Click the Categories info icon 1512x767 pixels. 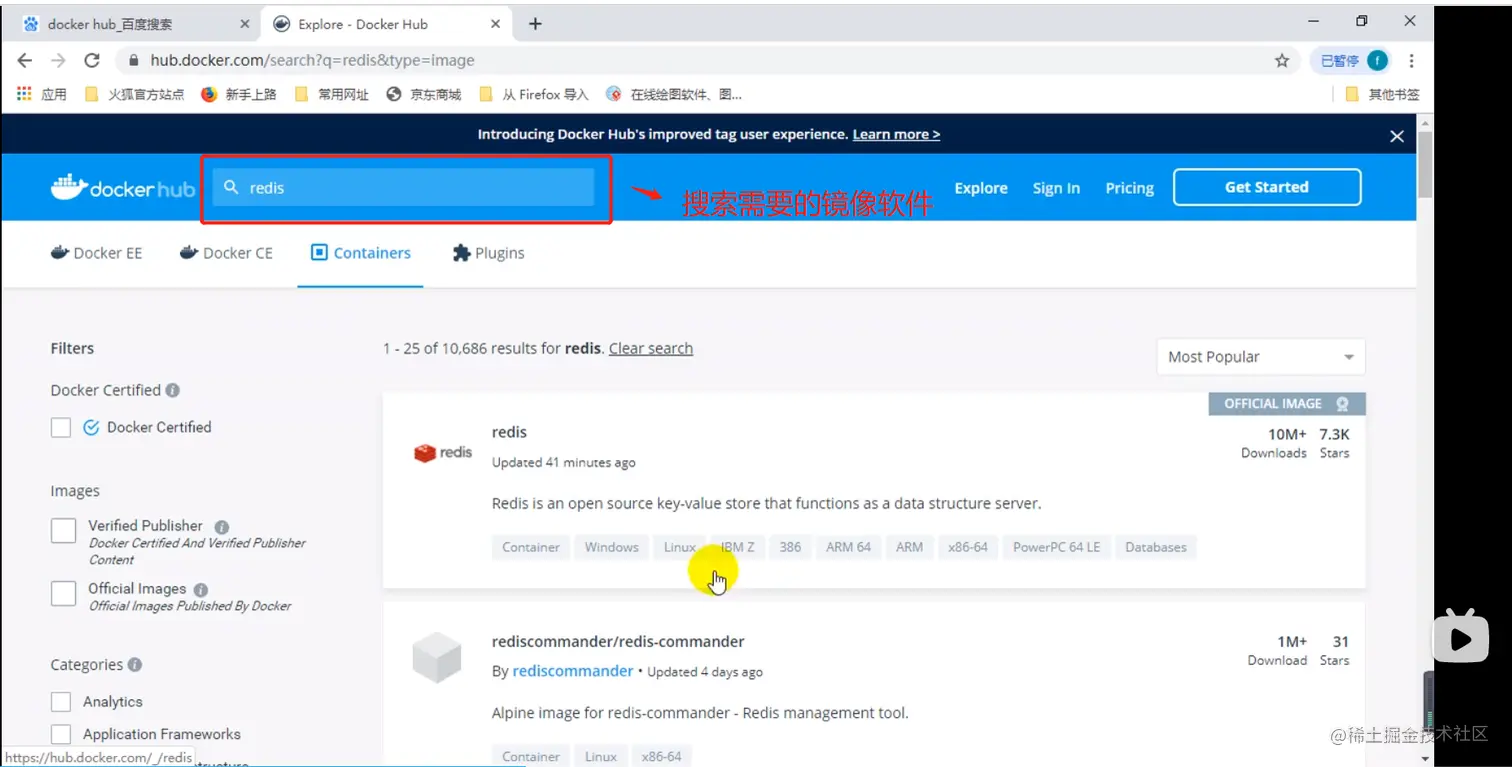135,665
